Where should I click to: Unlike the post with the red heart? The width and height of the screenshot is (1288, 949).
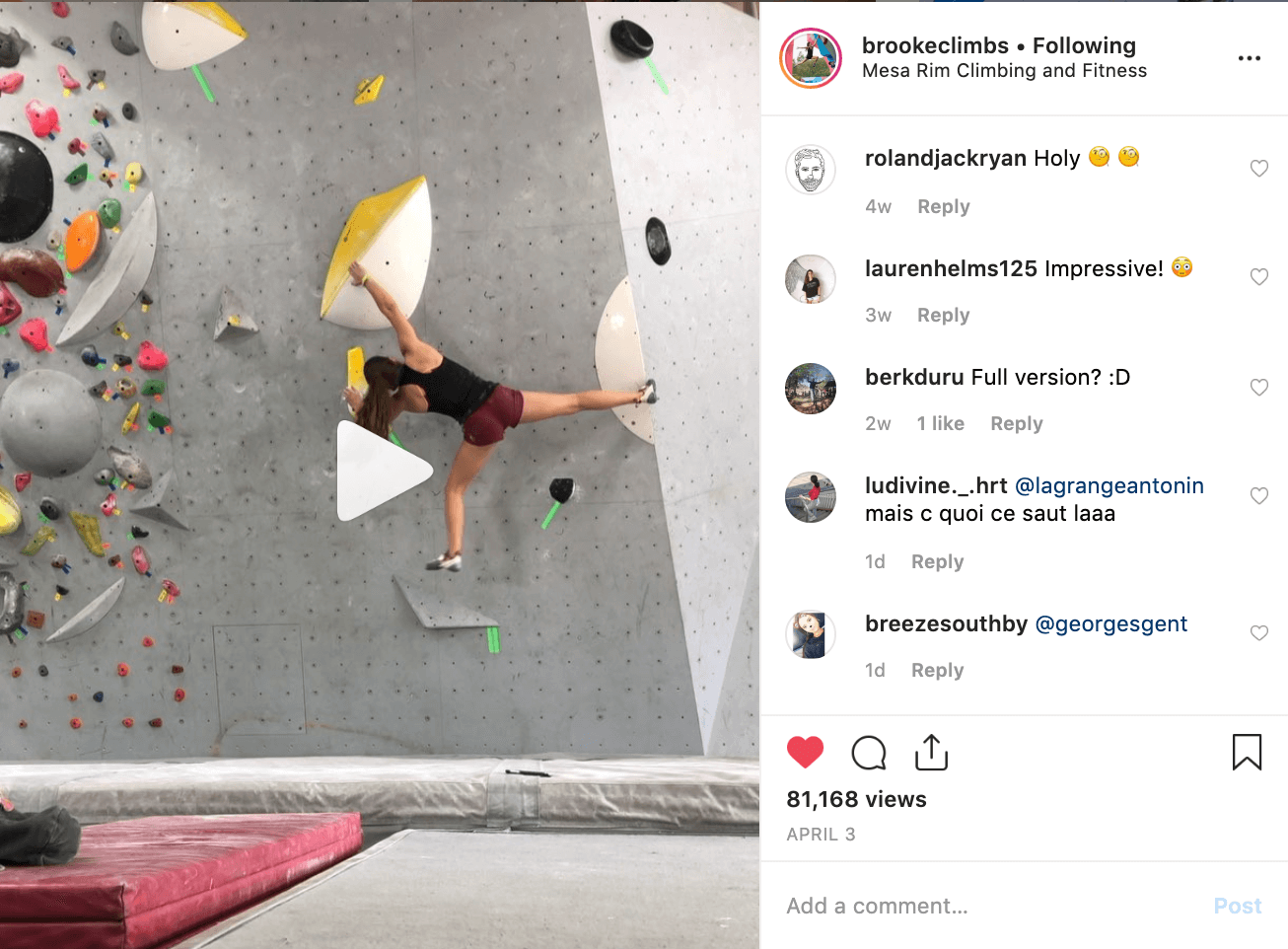805,753
